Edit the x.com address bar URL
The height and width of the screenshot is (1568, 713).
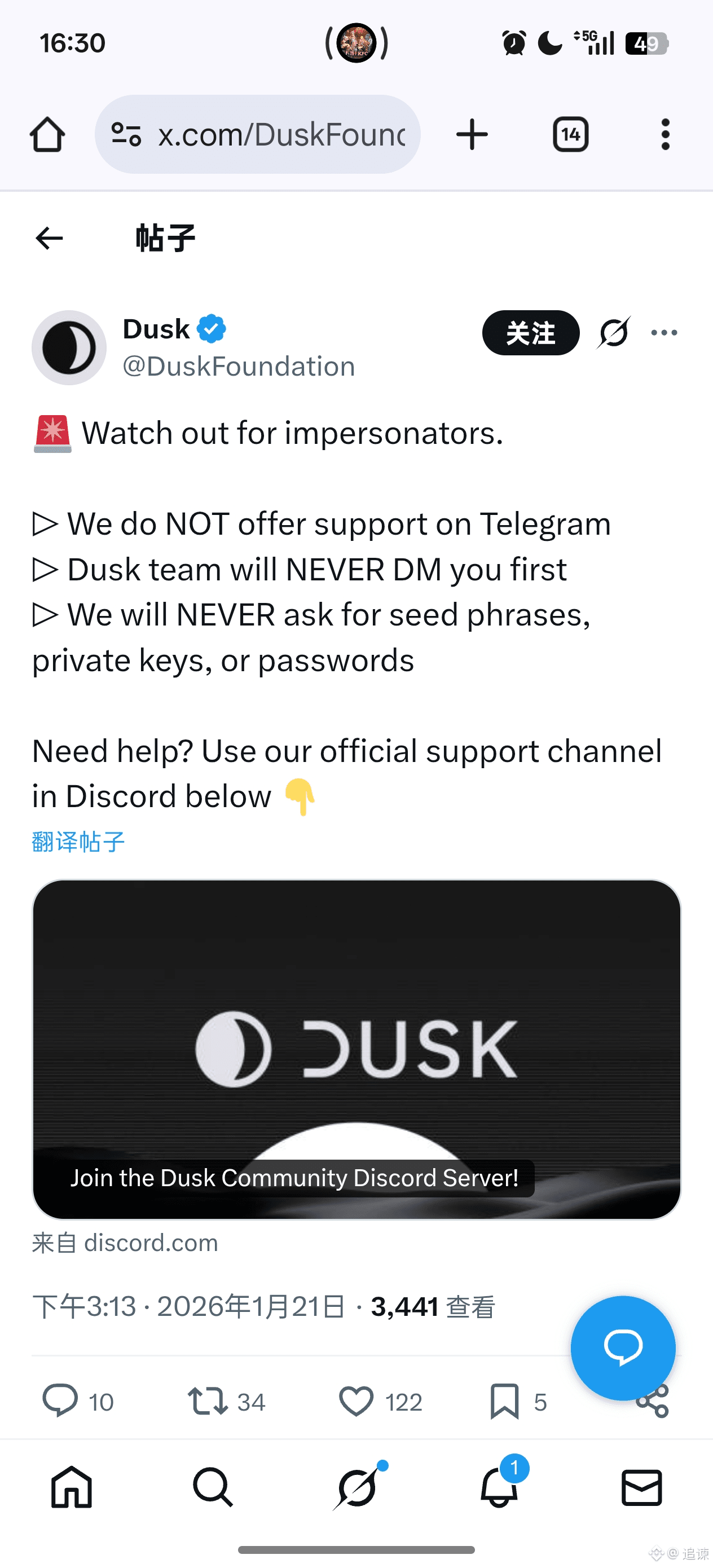(x=281, y=135)
